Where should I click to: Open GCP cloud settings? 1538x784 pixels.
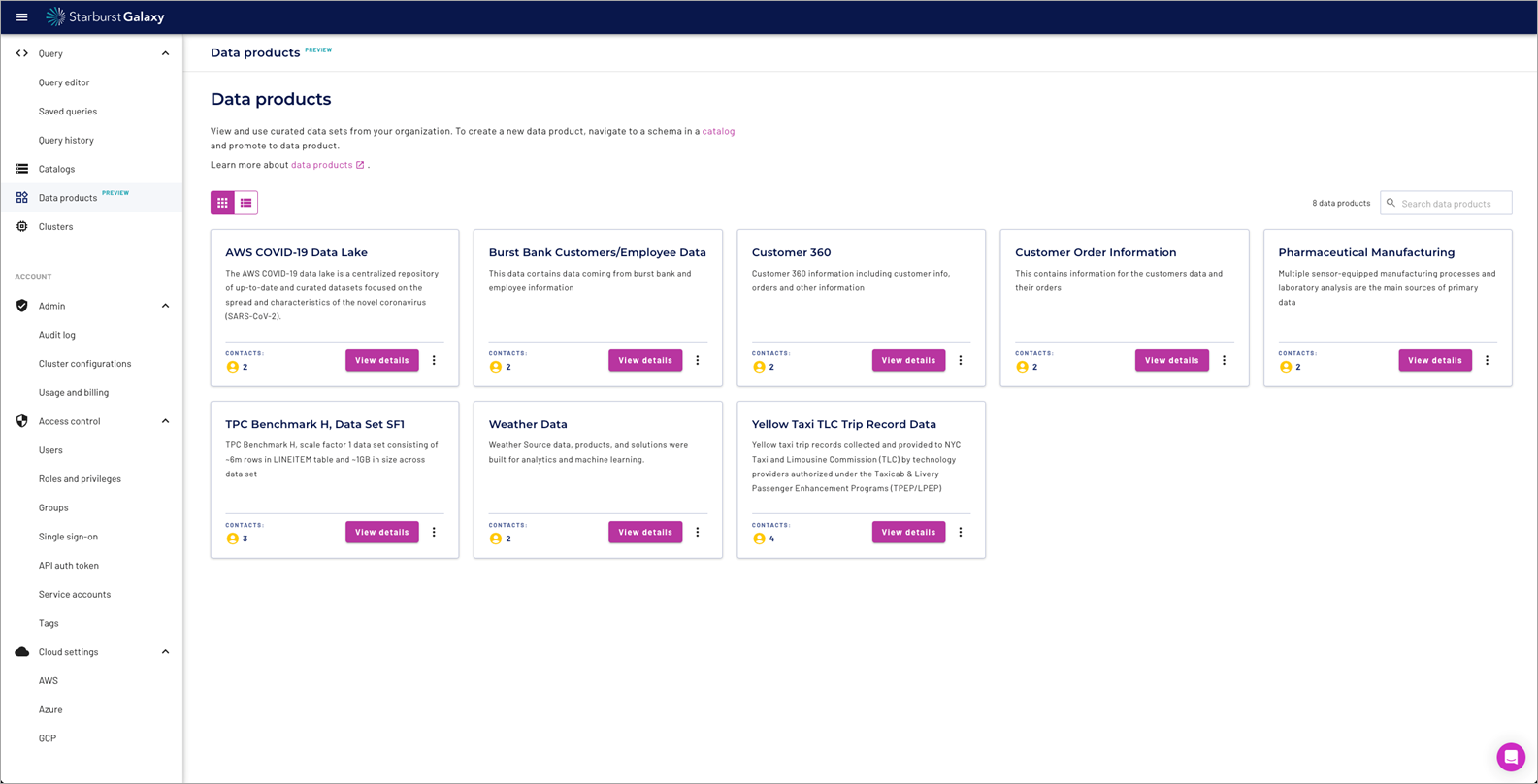coord(48,738)
